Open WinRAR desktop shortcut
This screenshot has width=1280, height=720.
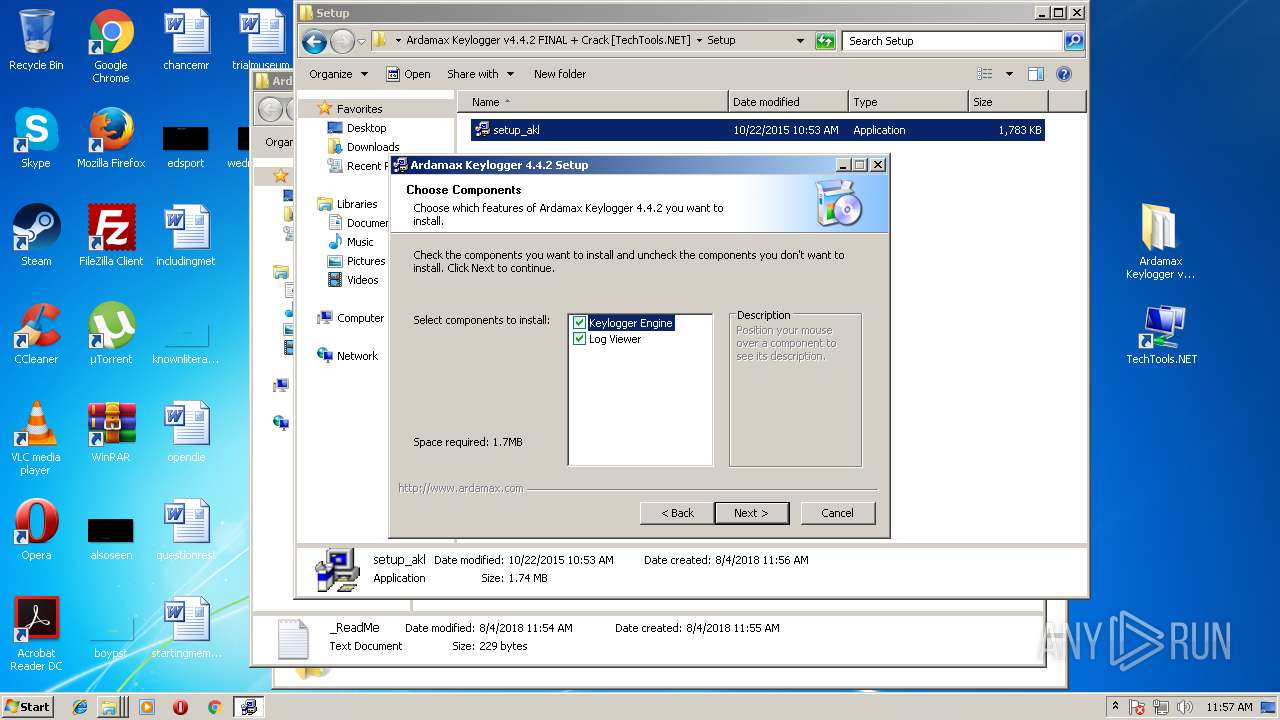click(x=111, y=432)
